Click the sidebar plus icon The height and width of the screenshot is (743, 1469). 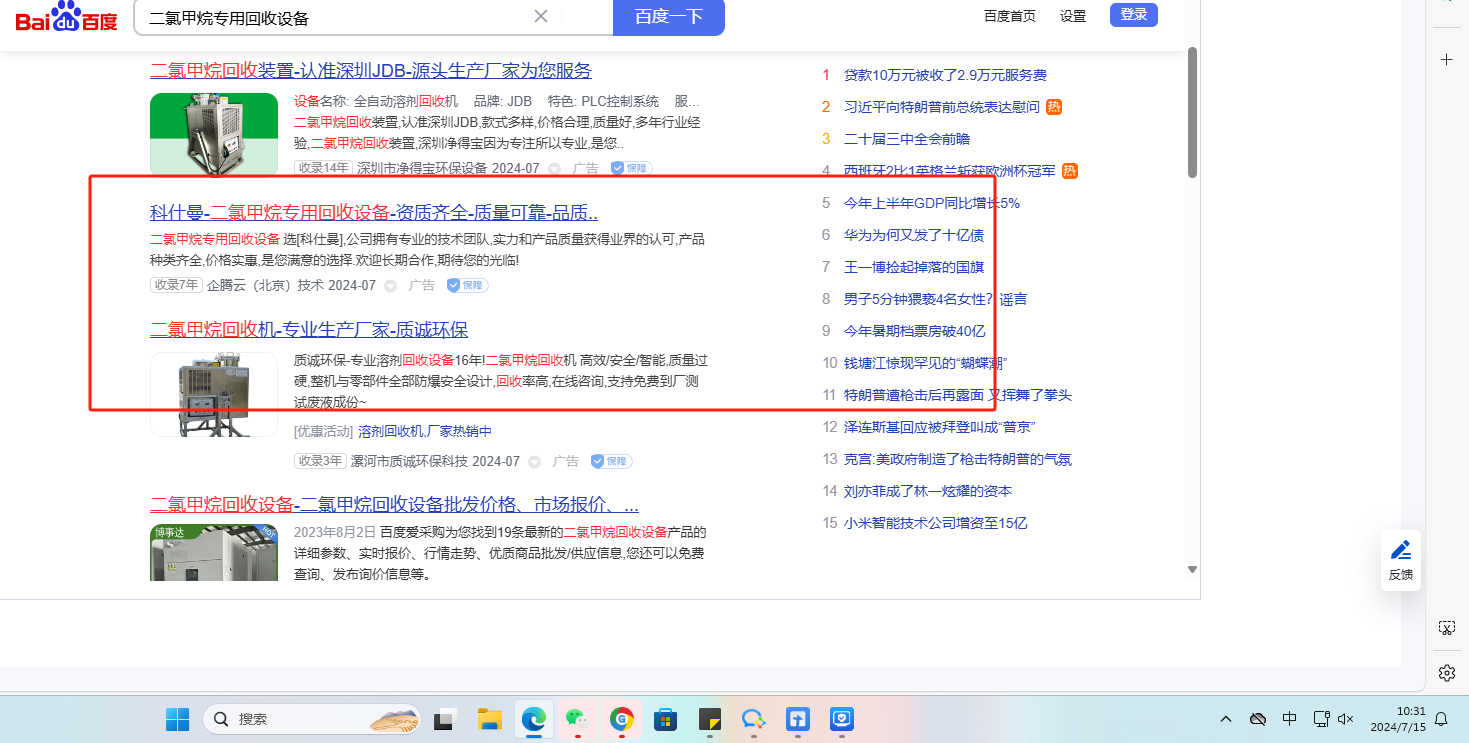coord(1446,60)
